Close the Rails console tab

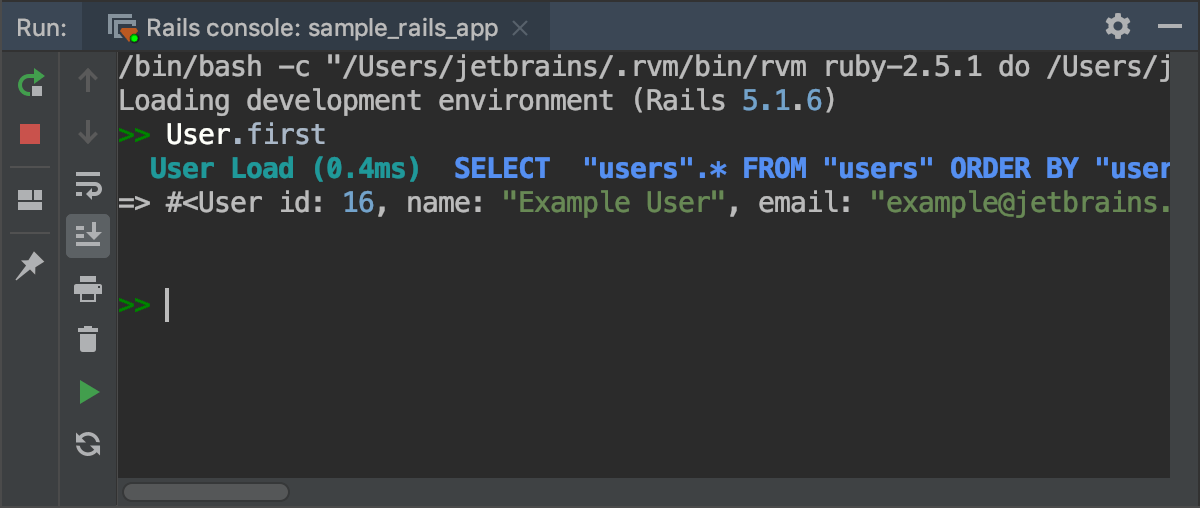519,27
